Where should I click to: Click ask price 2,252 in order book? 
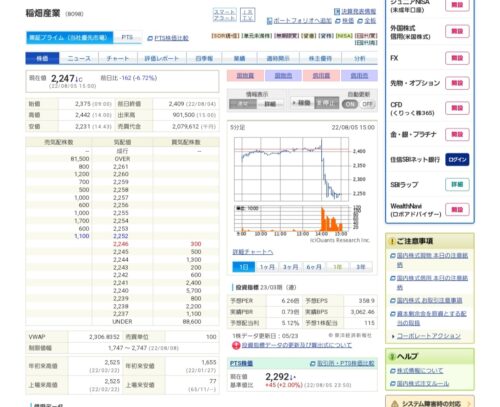120,236
